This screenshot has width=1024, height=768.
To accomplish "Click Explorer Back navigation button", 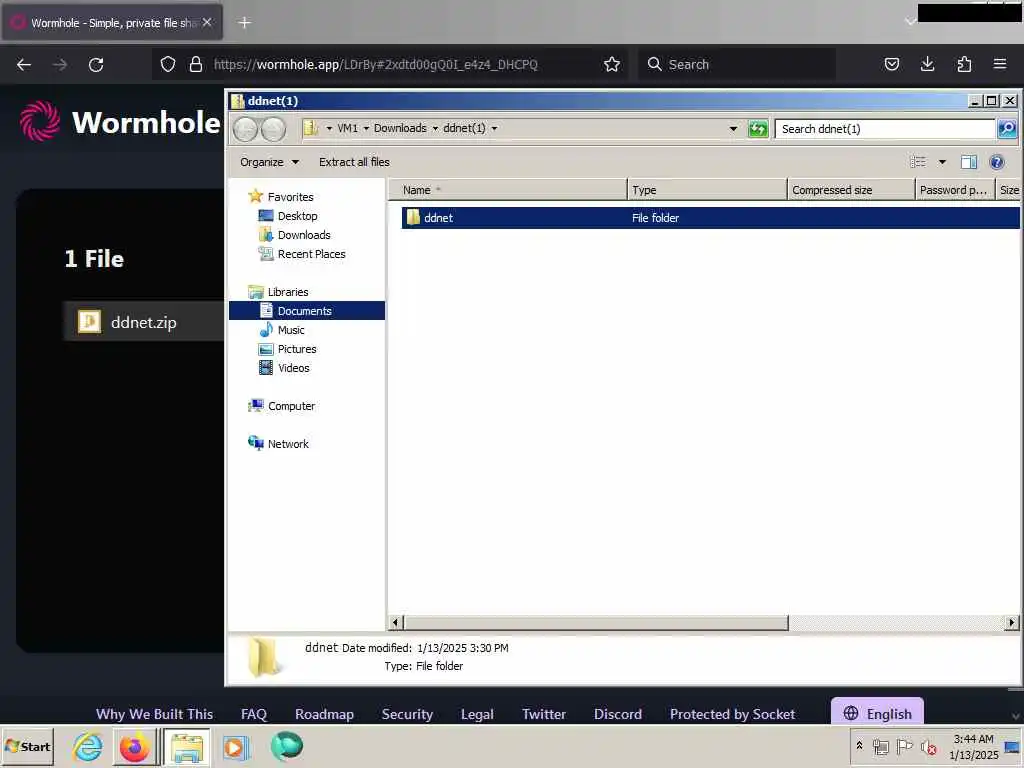I will click(x=246, y=129).
